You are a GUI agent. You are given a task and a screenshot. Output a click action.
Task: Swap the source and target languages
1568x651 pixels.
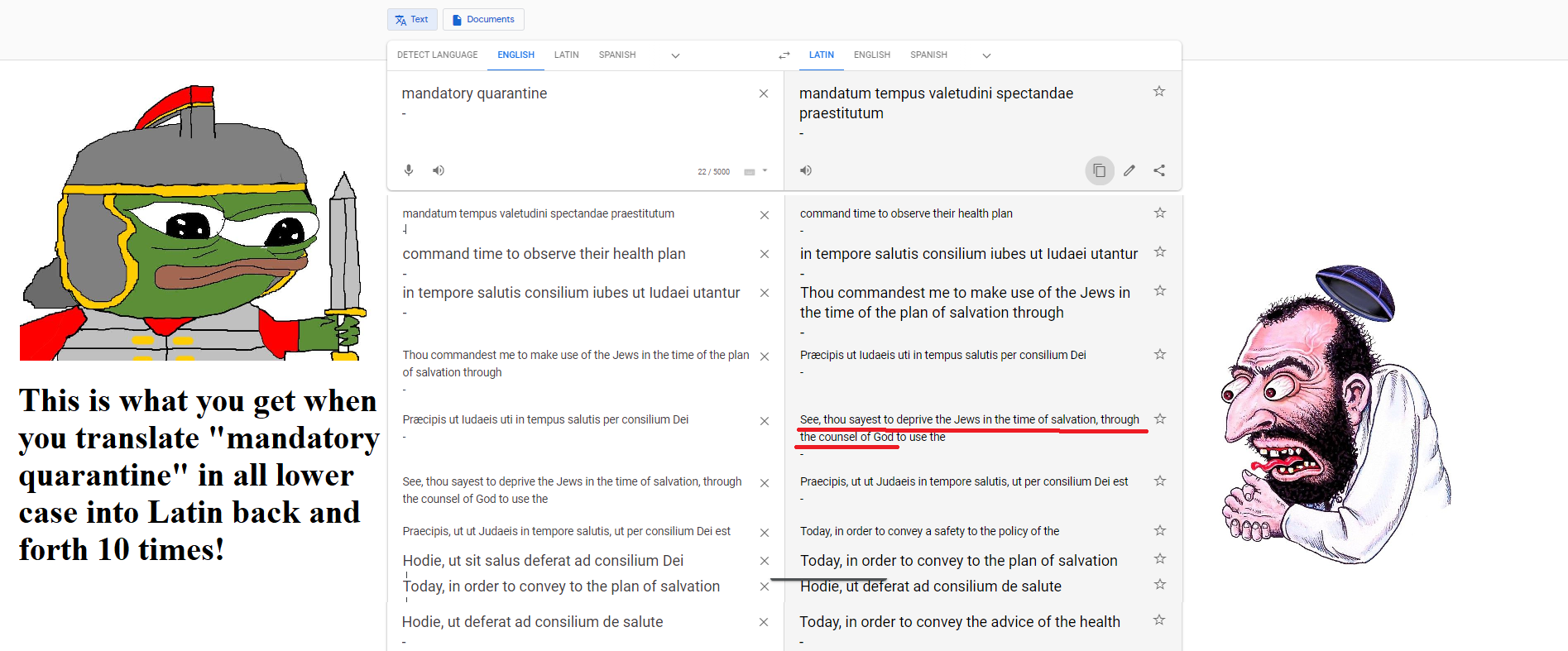(784, 55)
